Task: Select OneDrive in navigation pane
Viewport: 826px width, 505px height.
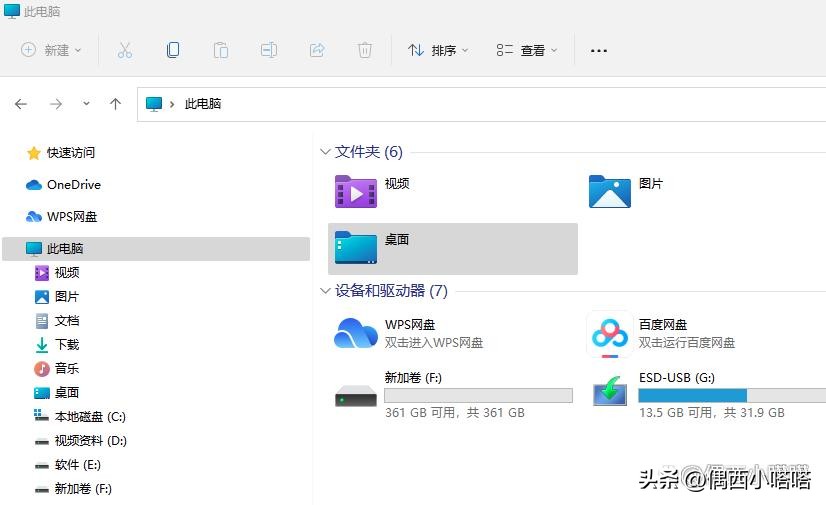Action: [x=63, y=185]
